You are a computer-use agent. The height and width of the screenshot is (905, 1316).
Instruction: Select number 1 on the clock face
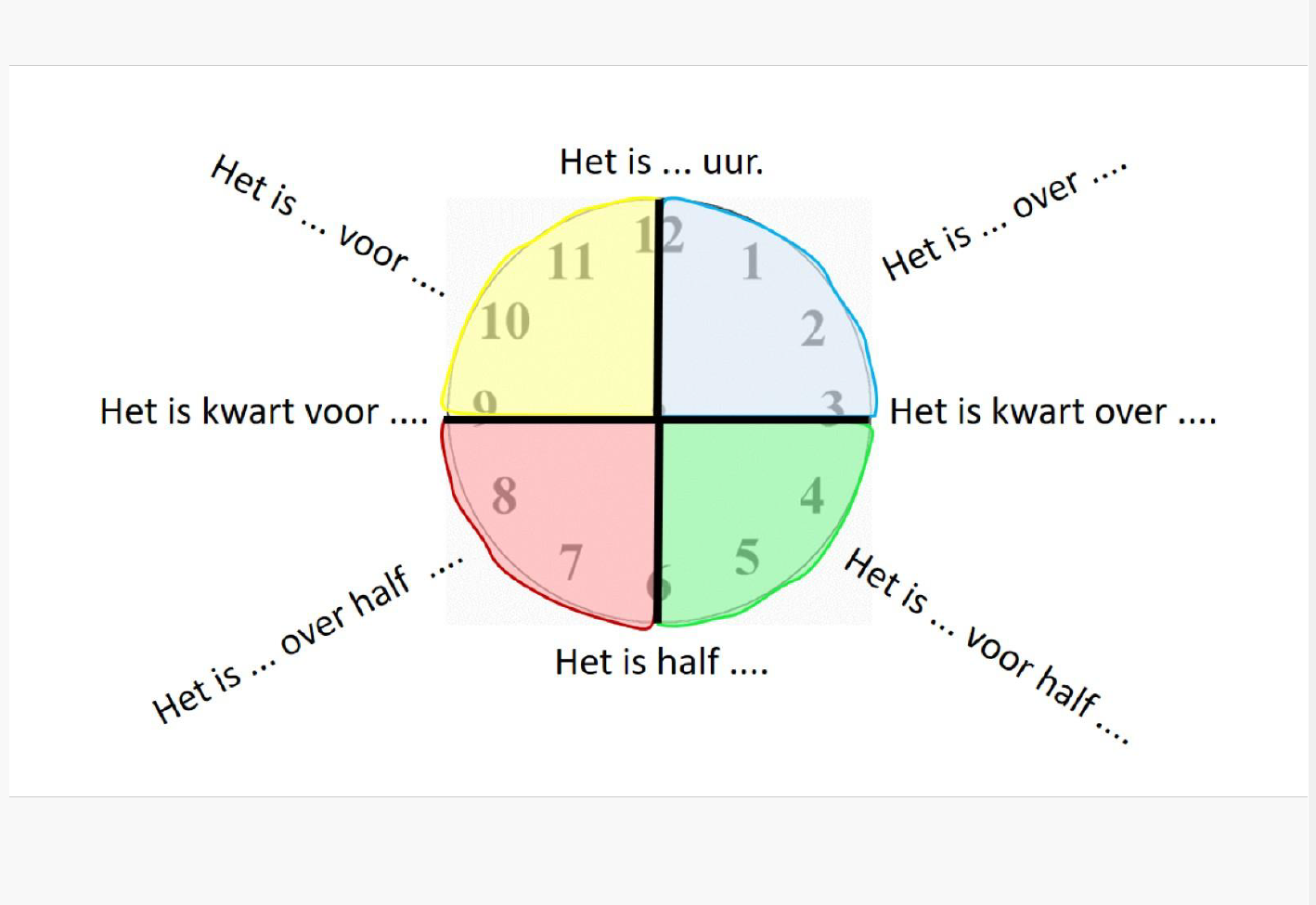pyautogui.click(x=752, y=262)
